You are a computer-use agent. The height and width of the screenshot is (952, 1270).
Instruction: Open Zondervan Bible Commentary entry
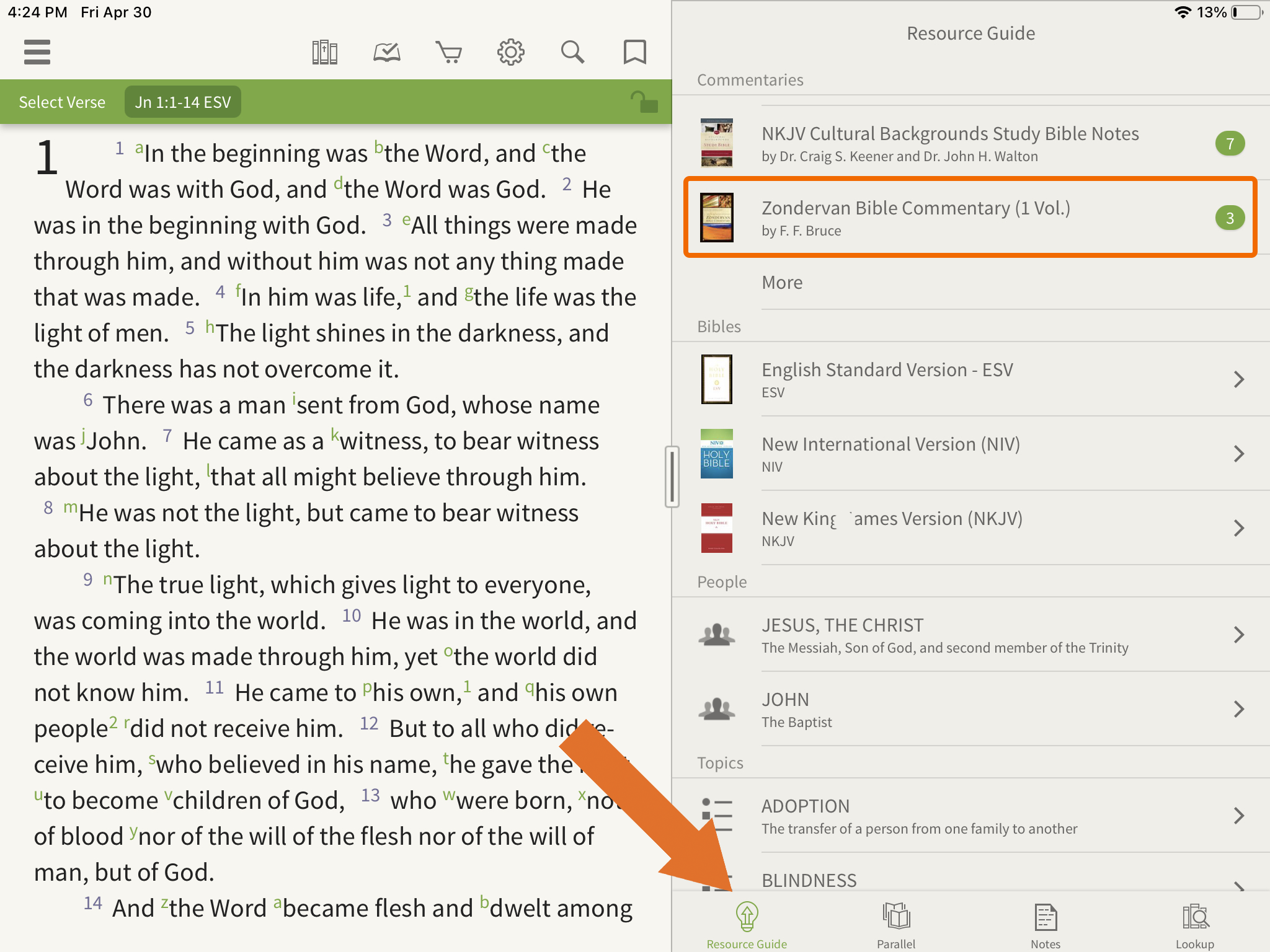[x=971, y=218]
